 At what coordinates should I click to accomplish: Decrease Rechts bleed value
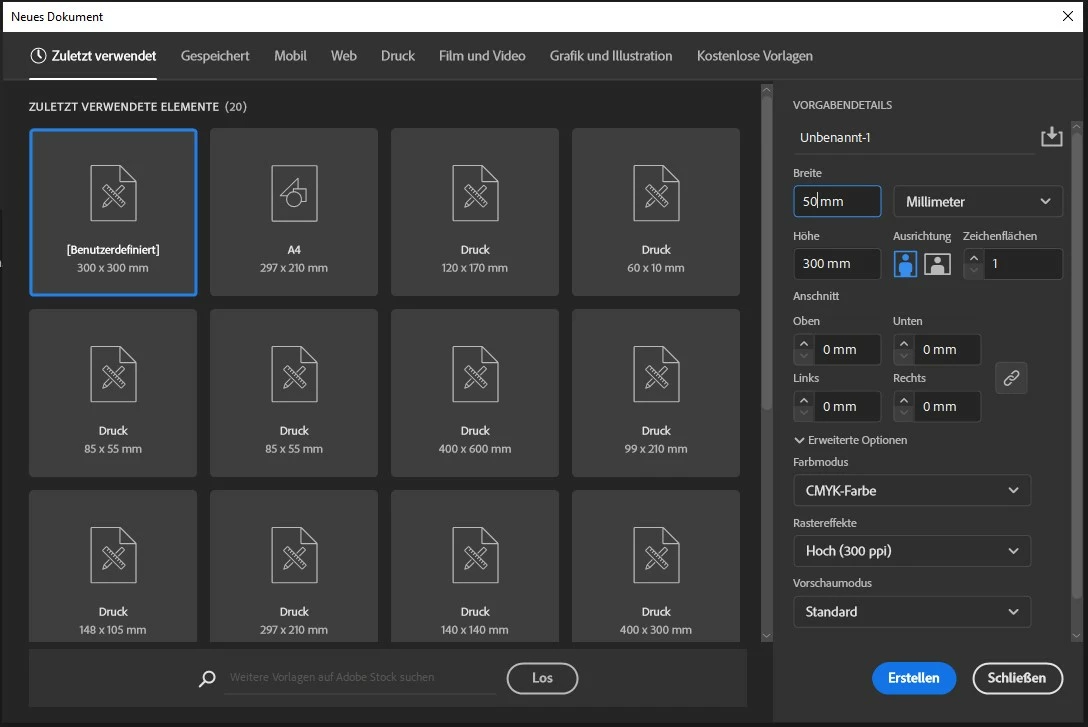point(903,413)
